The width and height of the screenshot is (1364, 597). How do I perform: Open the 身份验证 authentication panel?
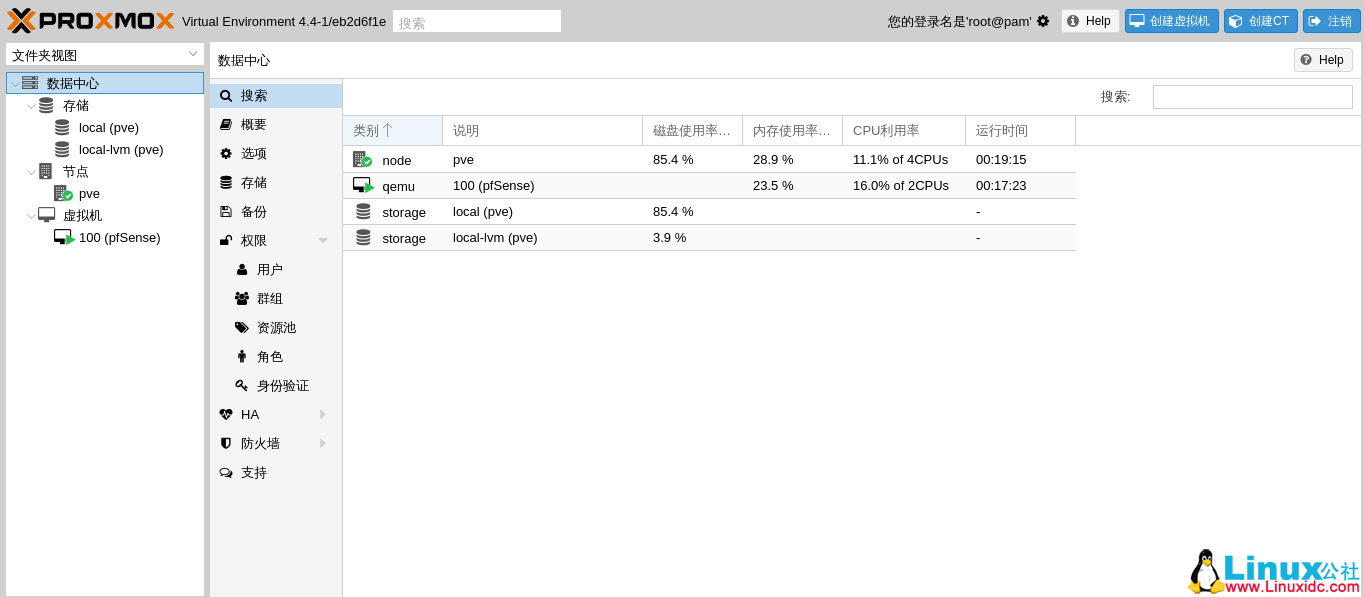click(x=281, y=385)
